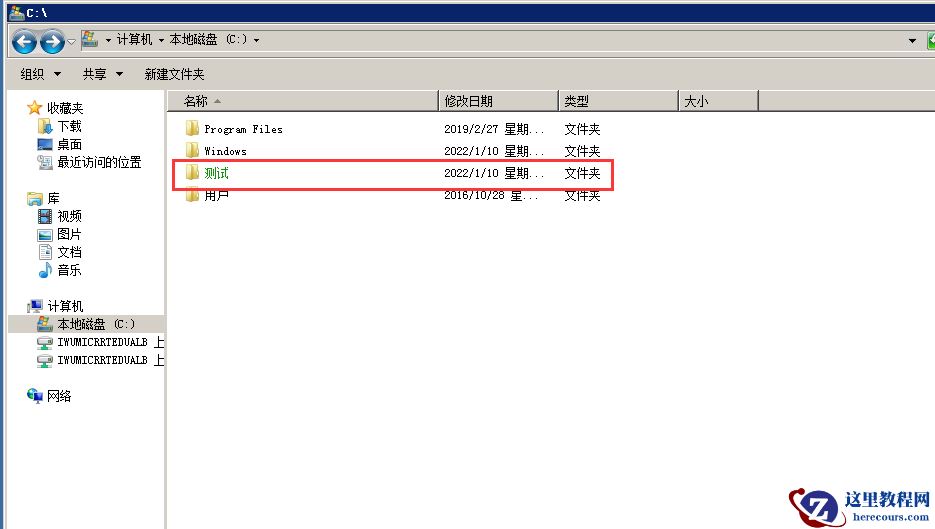The image size is (935, 529).
Task: Expand the arrow before 计算机 breadcrumb
Action: (x=108, y=40)
